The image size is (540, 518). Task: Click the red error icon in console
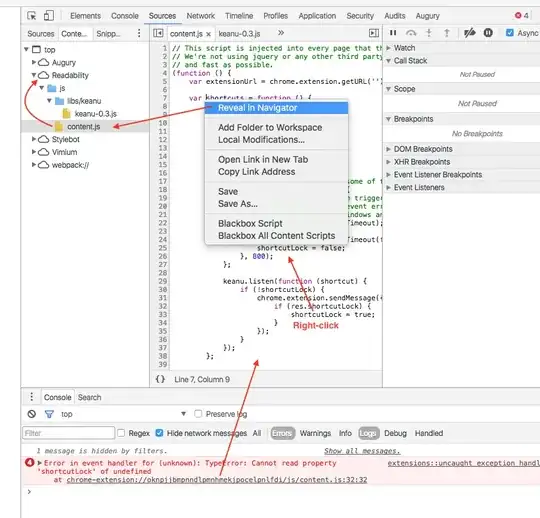pos(30,463)
